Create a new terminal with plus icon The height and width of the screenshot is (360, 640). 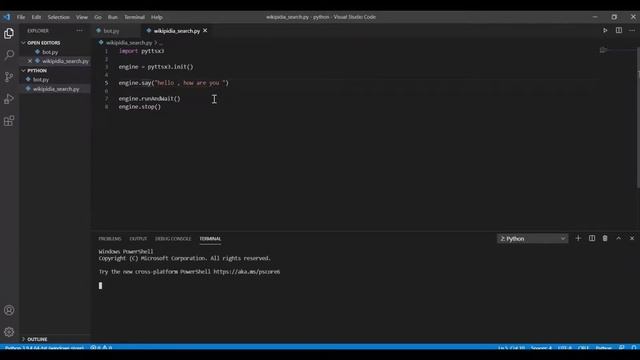[578, 238]
